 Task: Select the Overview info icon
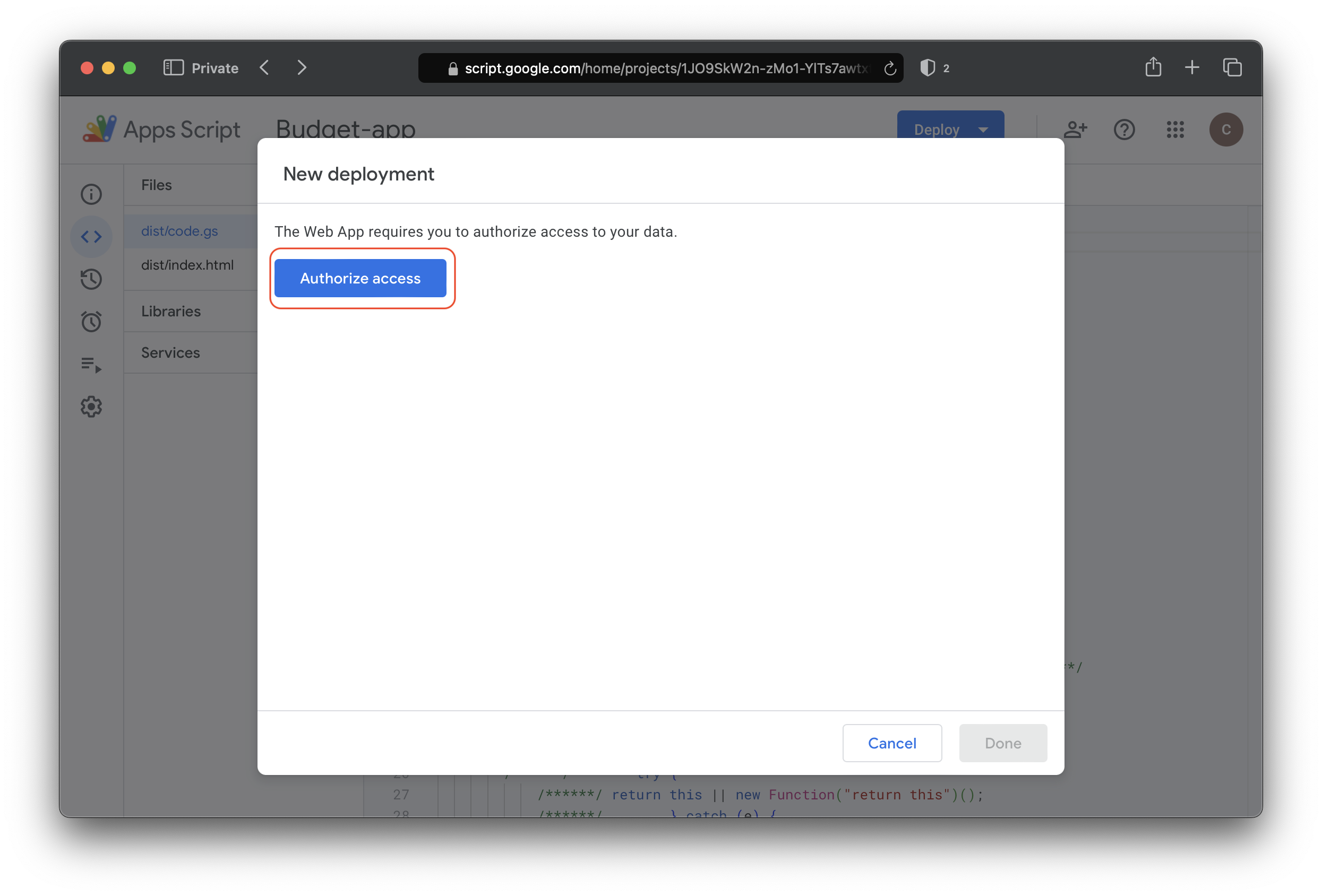pos(92,193)
